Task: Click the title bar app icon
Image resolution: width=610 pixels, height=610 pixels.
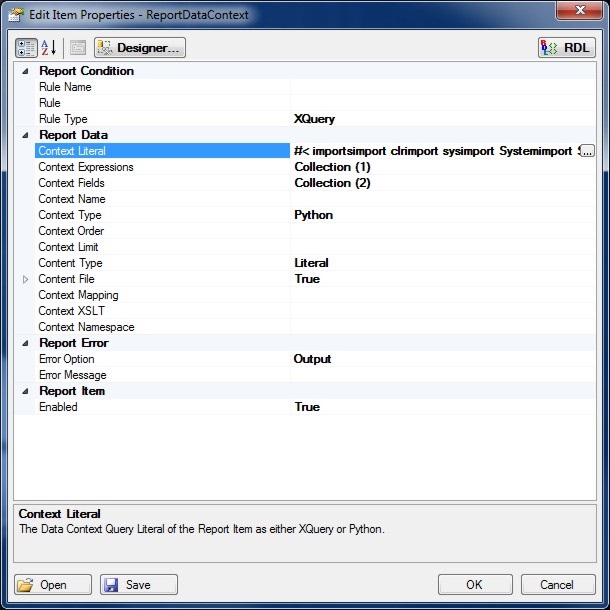Action: (x=17, y=15)
